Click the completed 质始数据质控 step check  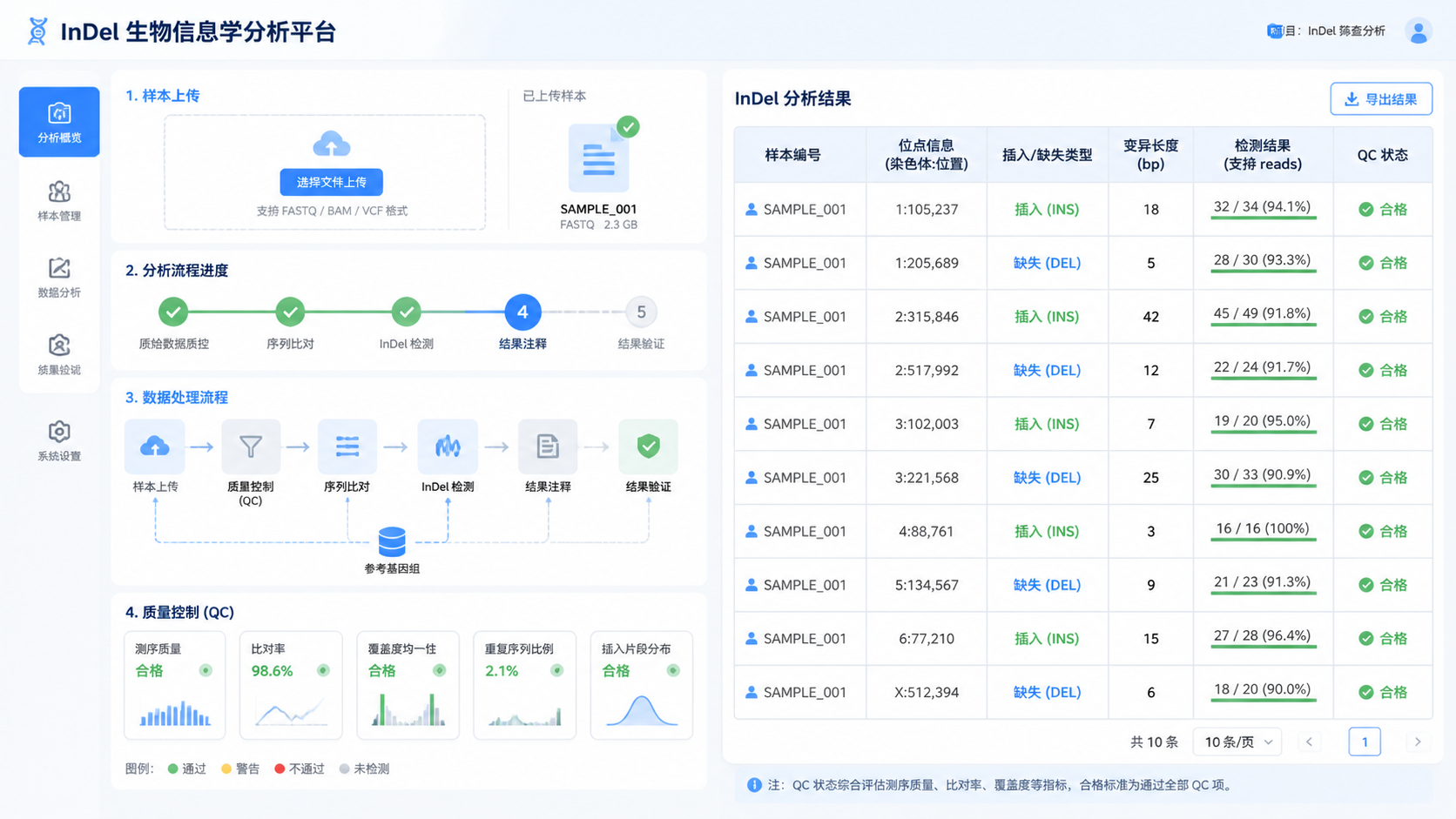click(x=173, y=312)
